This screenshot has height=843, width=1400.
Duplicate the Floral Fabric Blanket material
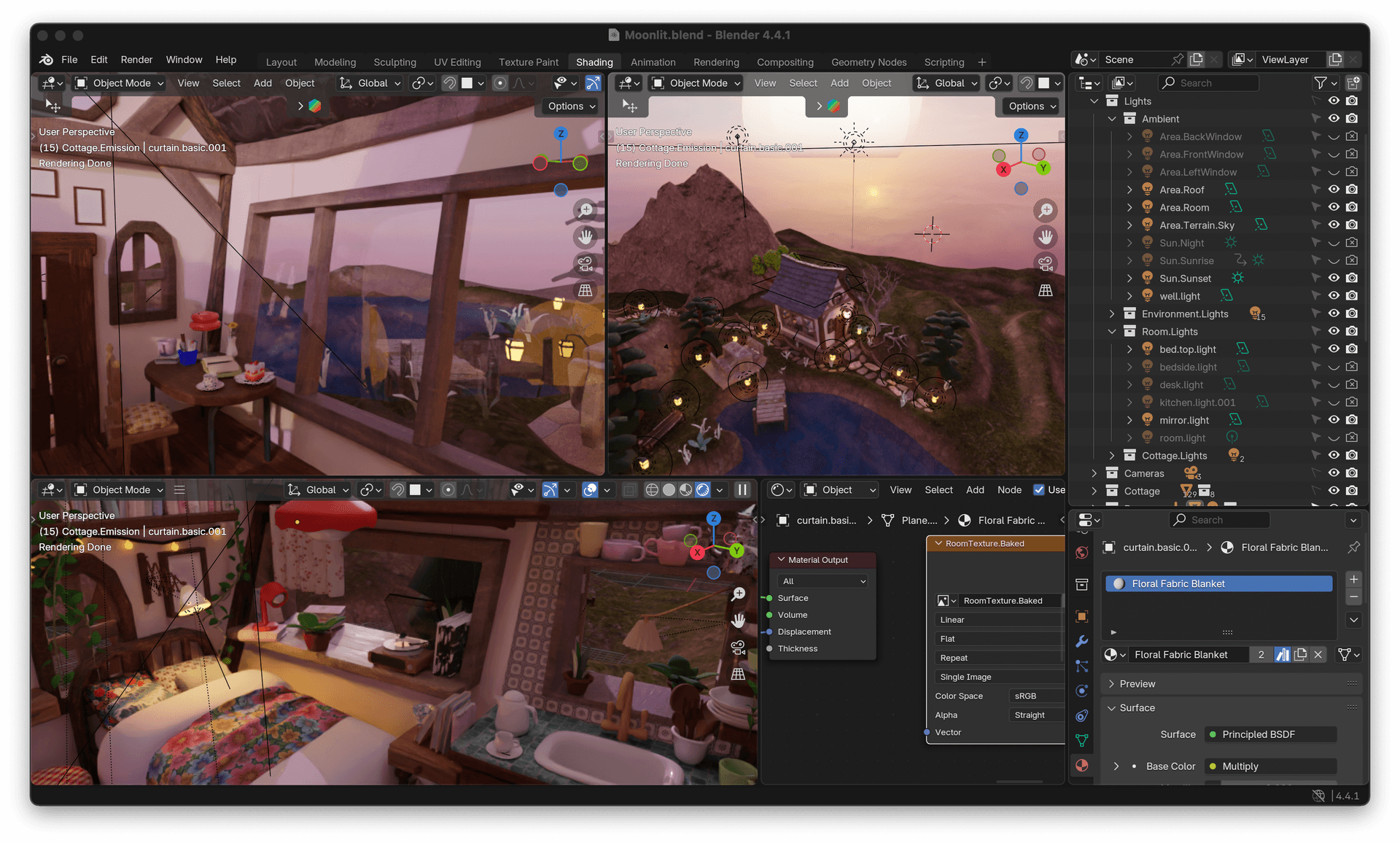[1300, 655]
